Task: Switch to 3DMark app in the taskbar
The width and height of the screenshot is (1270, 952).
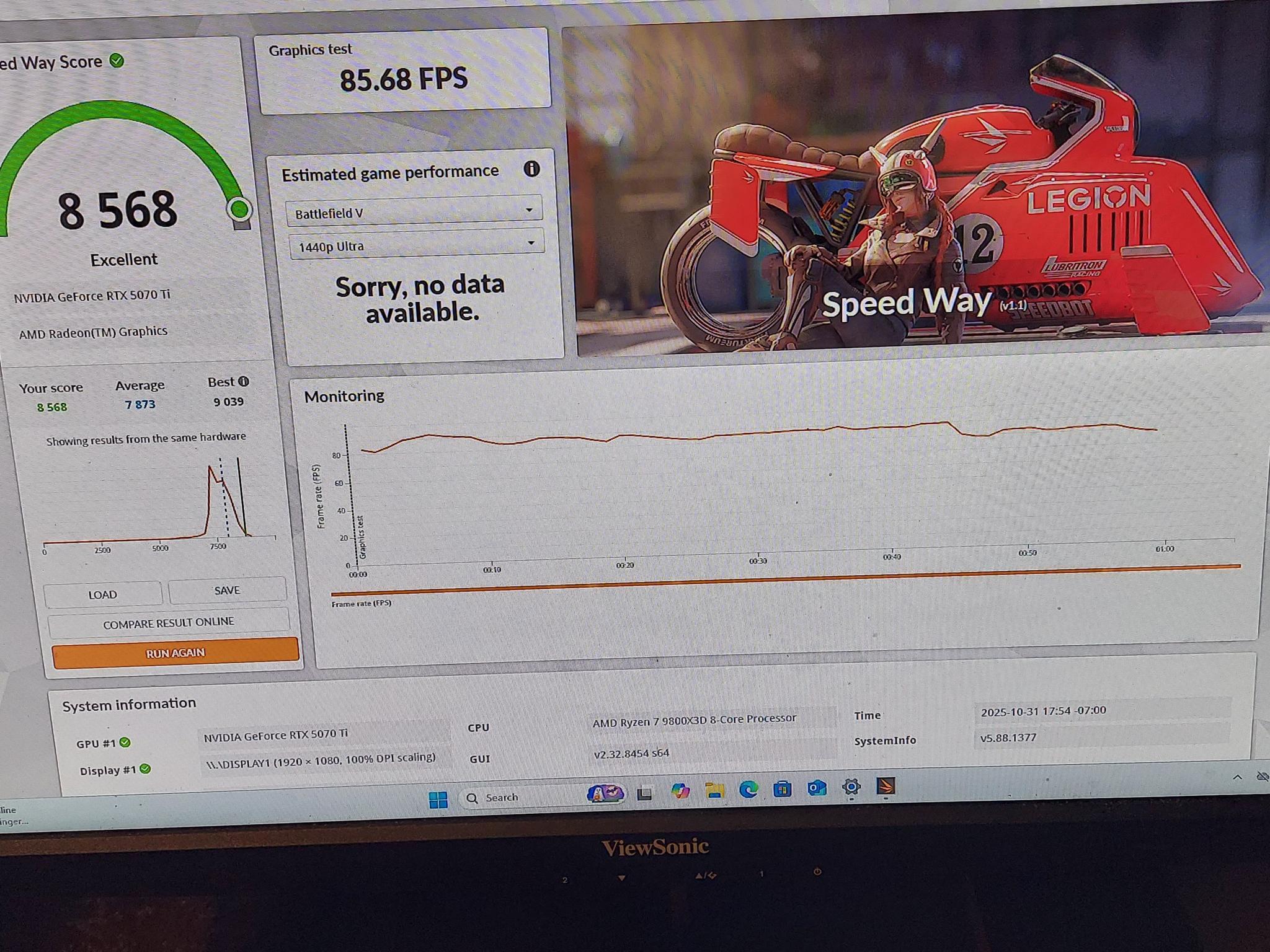Action: click(x=886, y=786)
